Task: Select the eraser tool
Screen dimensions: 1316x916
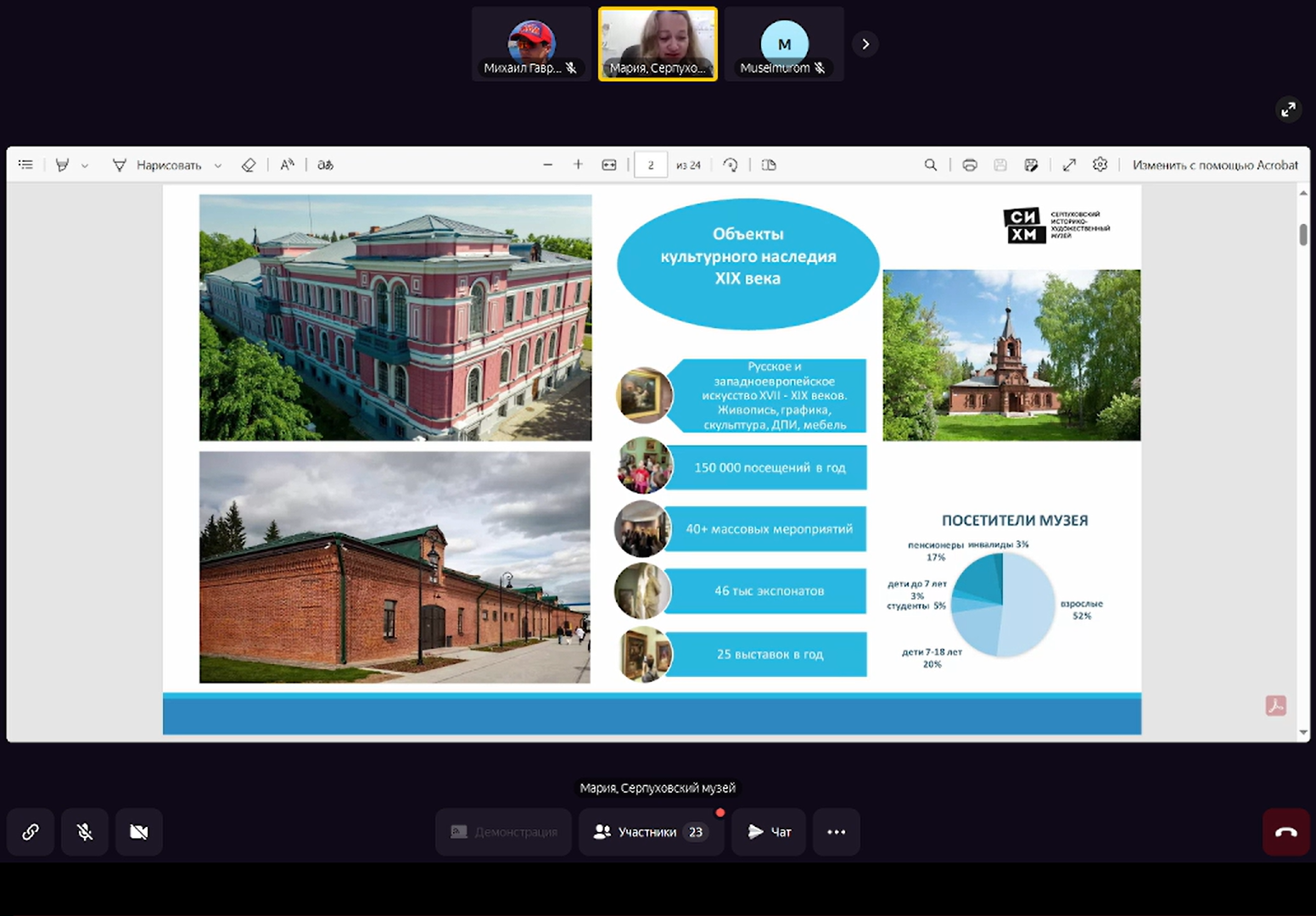Action: pyautogui.click(x=249, y=165)
